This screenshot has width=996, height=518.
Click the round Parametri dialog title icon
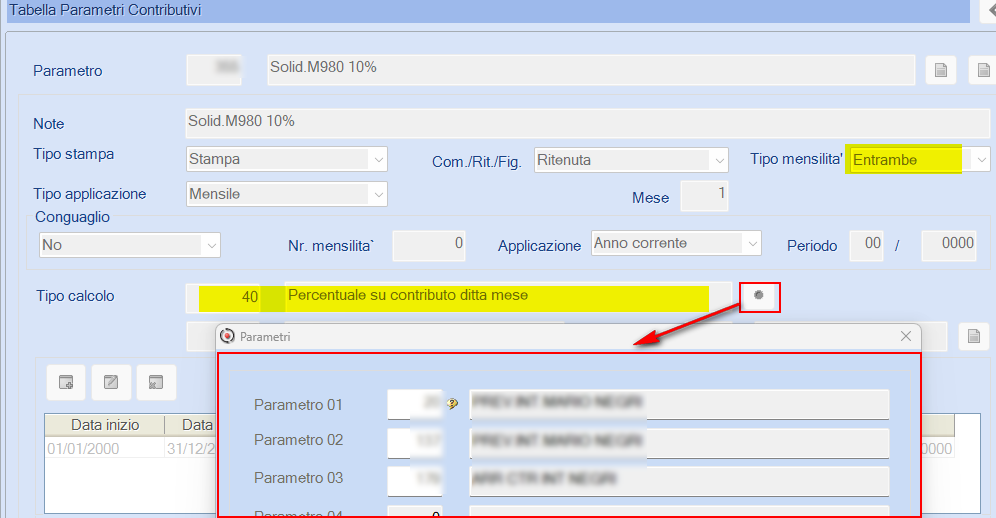coord(227,336)
